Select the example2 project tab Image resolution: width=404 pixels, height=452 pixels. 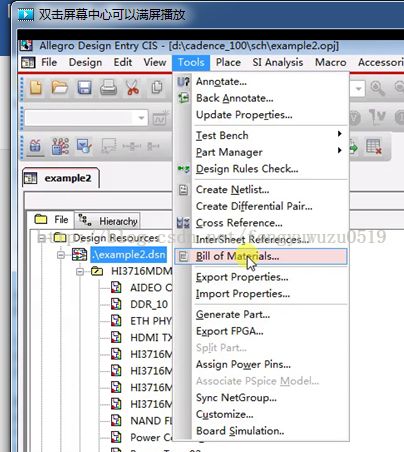[x=61, y=178]
